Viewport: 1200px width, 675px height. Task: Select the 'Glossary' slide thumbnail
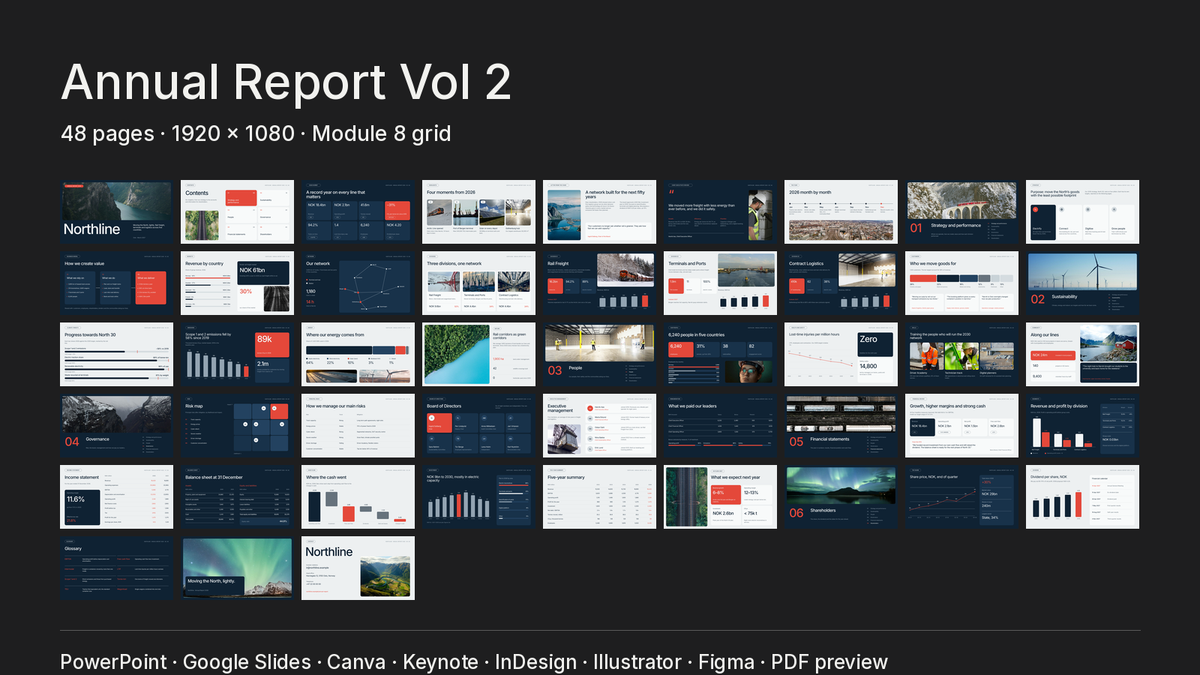coord(116,568)
